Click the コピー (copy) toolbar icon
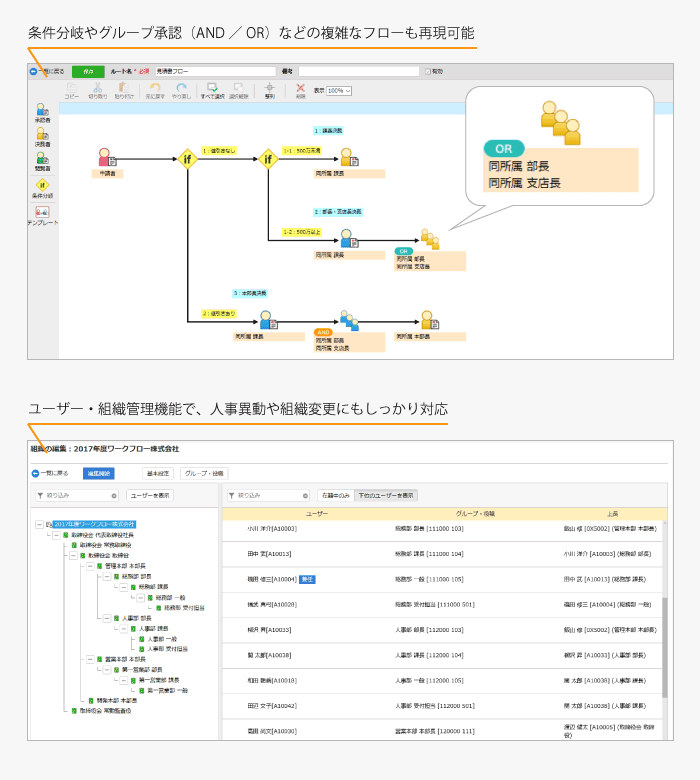 72,88
